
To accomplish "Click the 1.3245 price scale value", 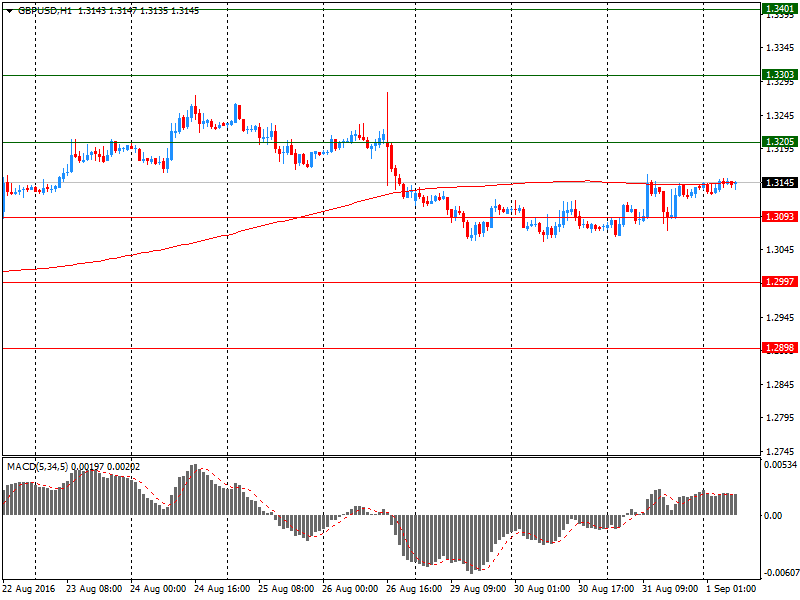I will (x=780, y=116).
